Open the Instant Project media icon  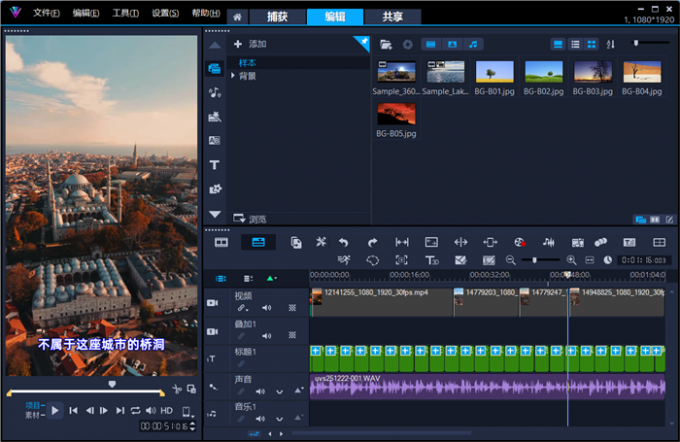(215, 117)
